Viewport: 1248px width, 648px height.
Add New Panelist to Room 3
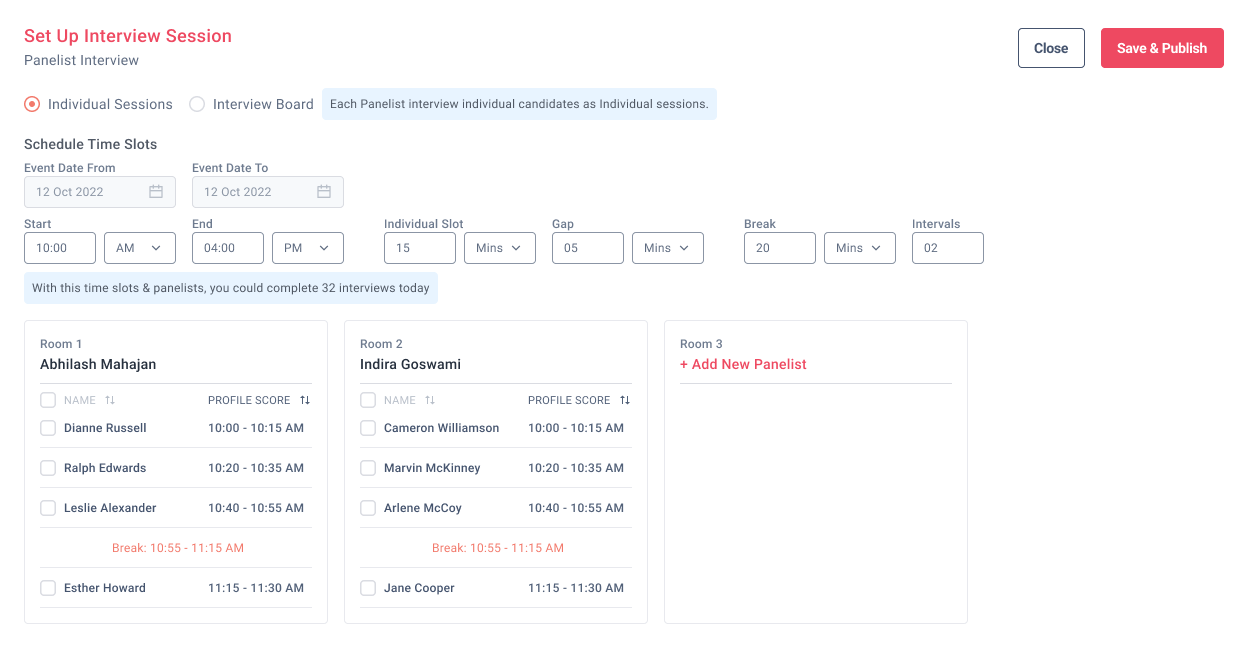click(743, 364)
